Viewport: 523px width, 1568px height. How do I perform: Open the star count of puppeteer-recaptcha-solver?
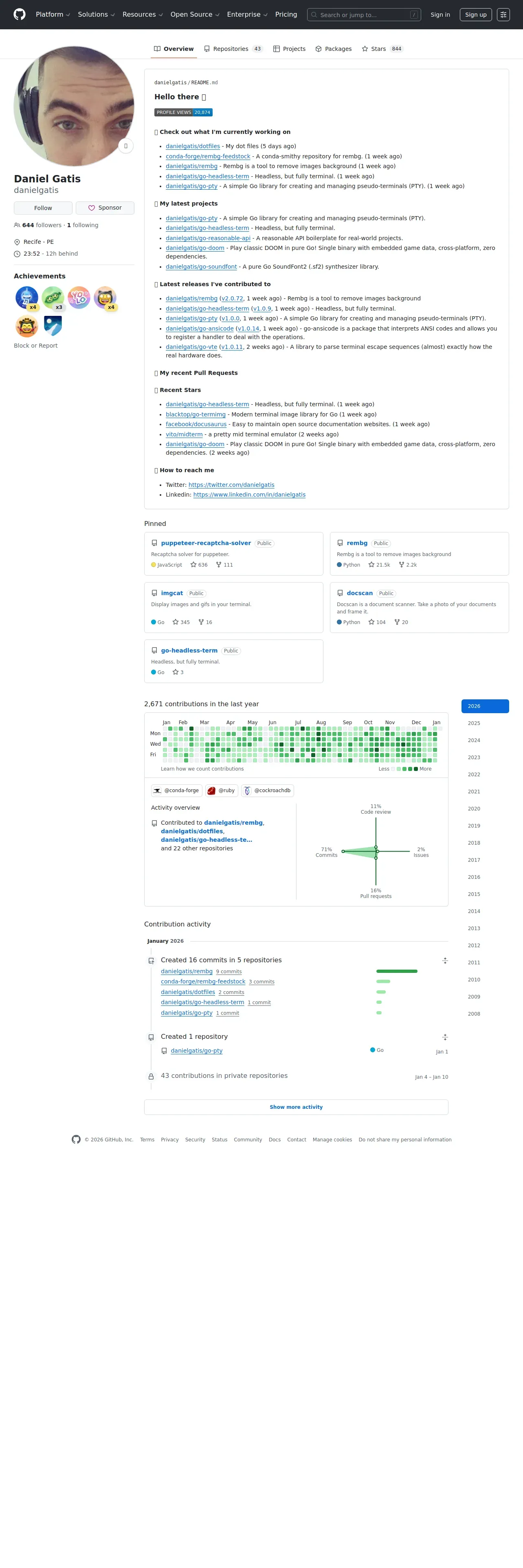pos(199,565)
